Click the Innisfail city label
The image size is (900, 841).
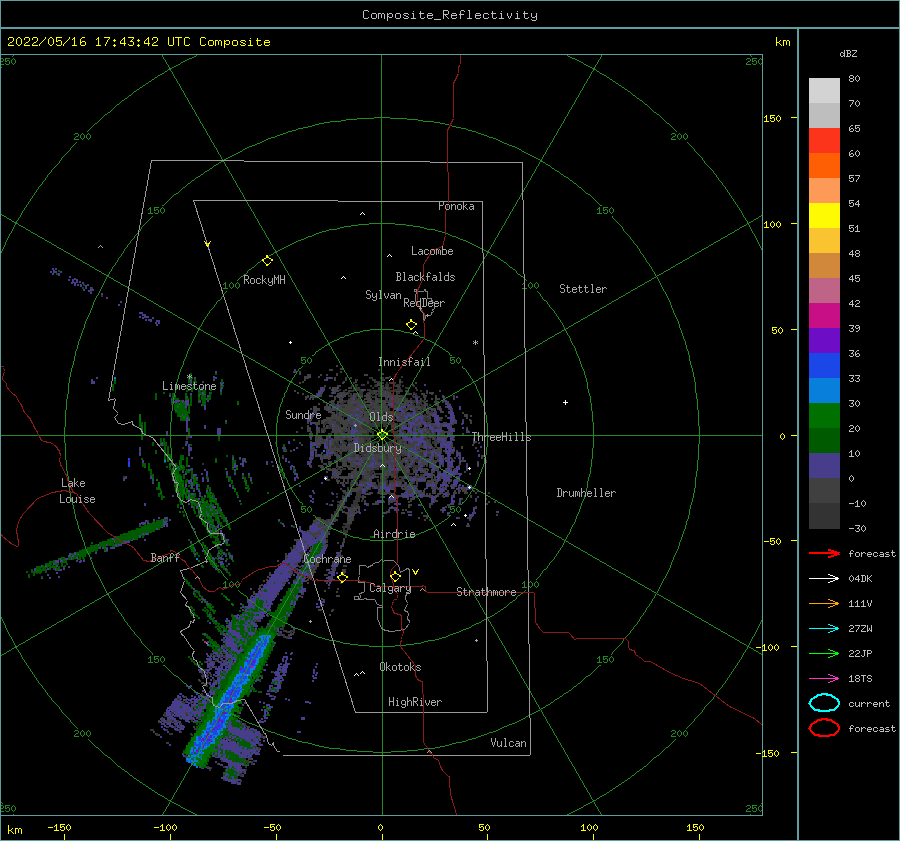click(404, 362)
